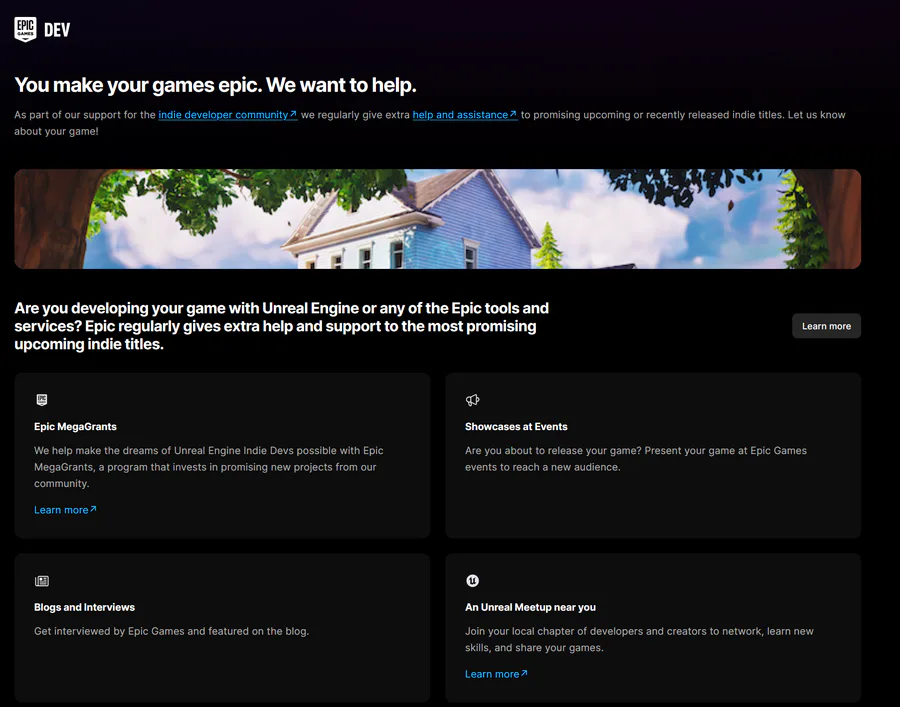Screen dimensions: 900x707
Task: Select the Epic MegaGrants card title
Action: [75, 426]
